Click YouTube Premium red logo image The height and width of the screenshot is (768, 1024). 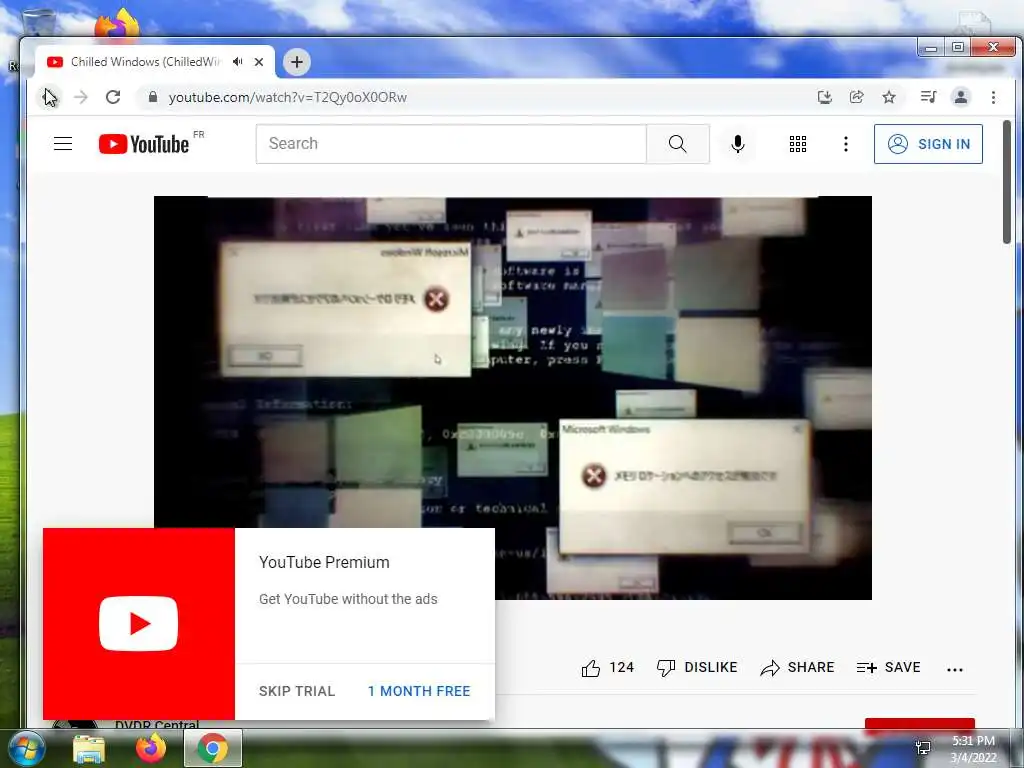point(138,624)
